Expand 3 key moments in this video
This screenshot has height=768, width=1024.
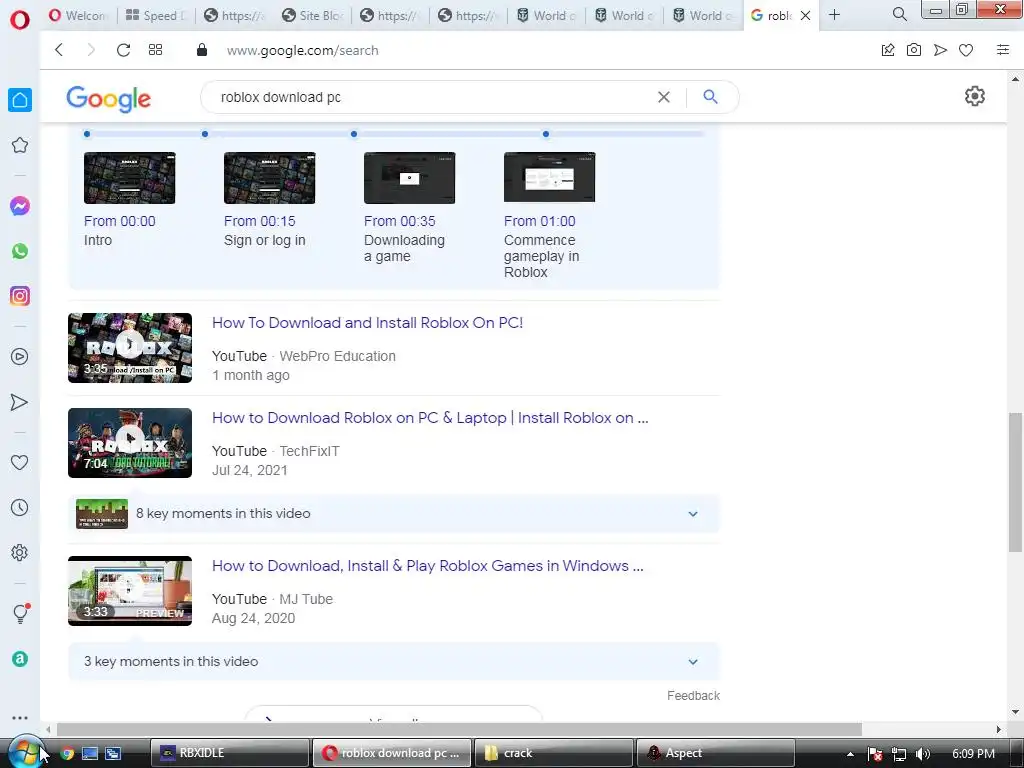click(x=394, y=662)
